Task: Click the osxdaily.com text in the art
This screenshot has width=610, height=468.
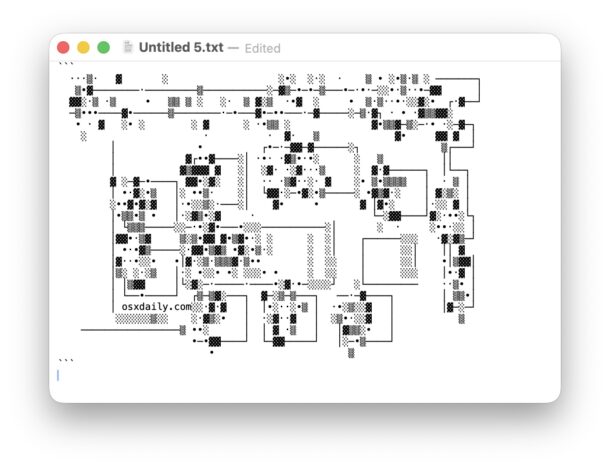Action: [x=155, y=307]
